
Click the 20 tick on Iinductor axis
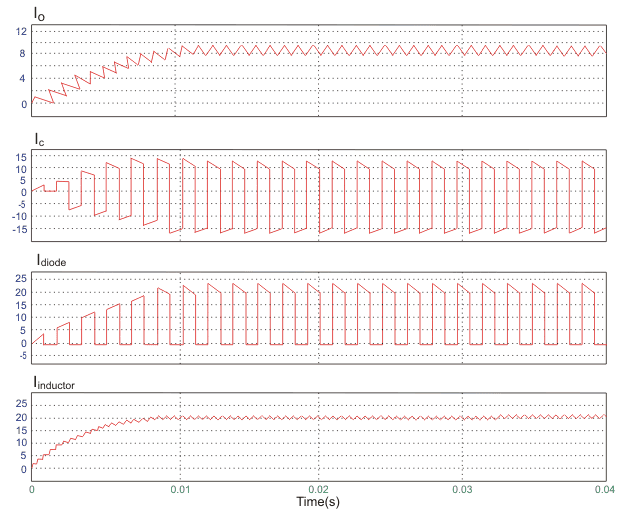pyautogui.click(x=20, y=417)
